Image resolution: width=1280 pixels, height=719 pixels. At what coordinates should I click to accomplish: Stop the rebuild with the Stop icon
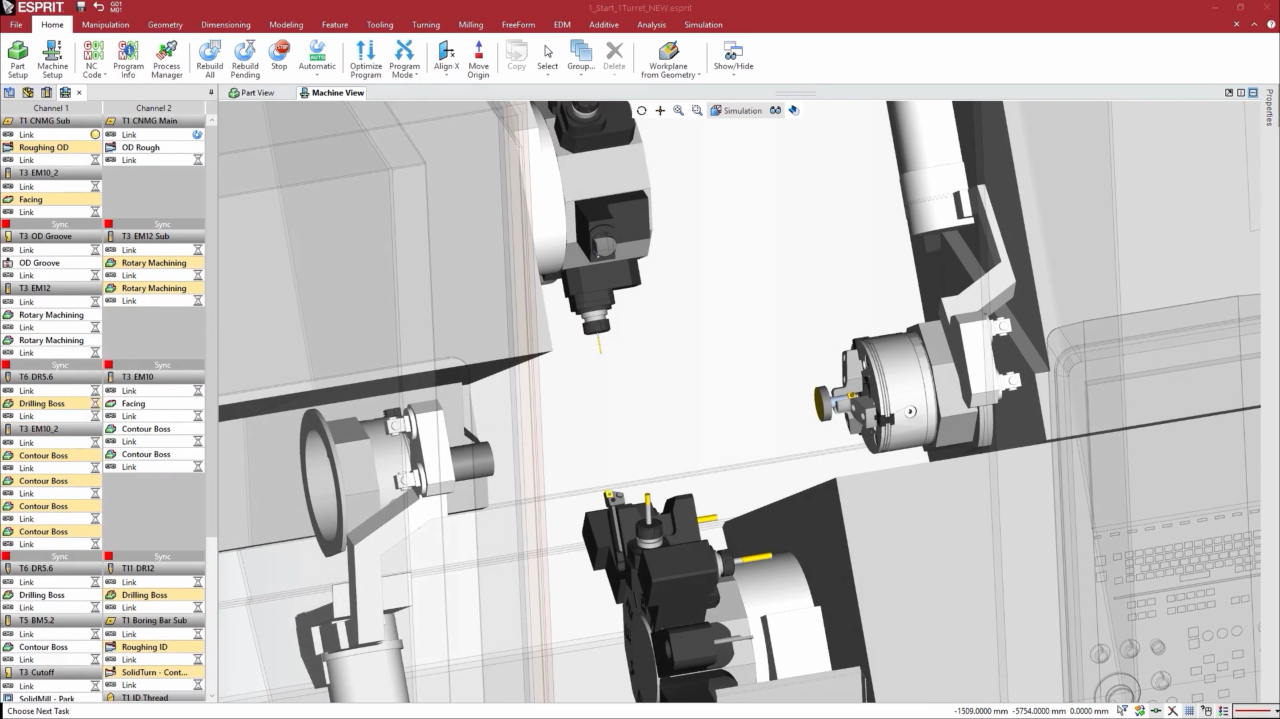(x=279, y=56)
